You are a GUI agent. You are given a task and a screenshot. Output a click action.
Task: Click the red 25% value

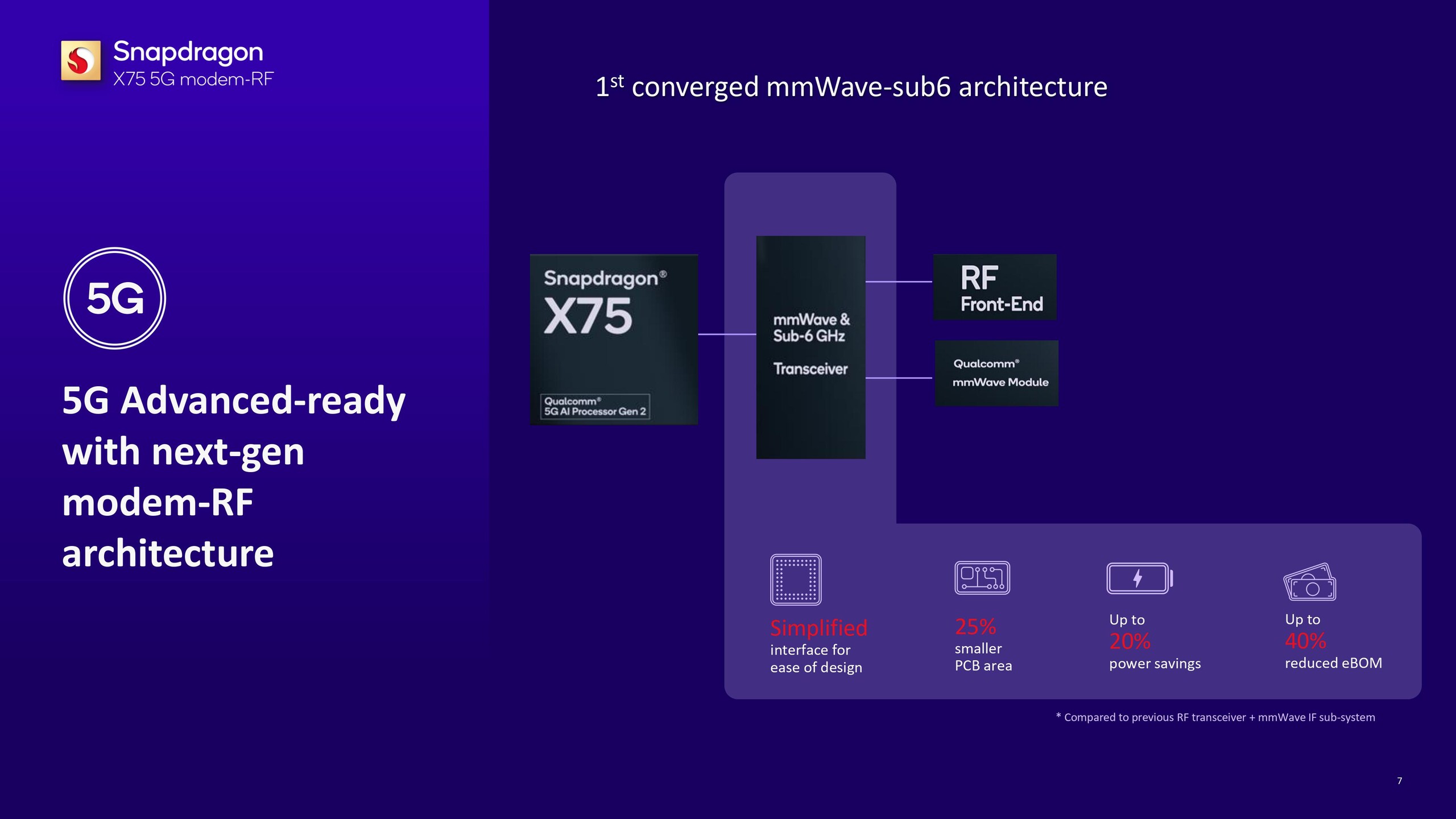coord(975,627)
